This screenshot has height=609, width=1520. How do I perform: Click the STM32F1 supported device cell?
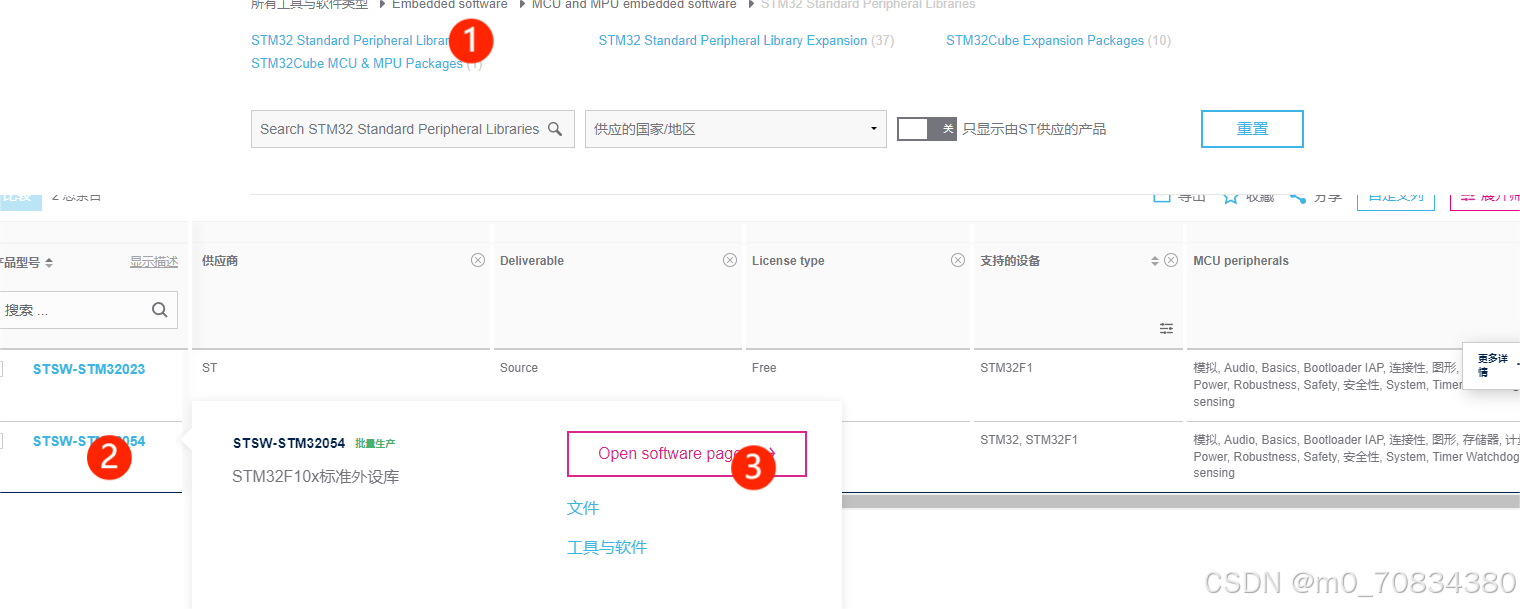[1006, 368]
